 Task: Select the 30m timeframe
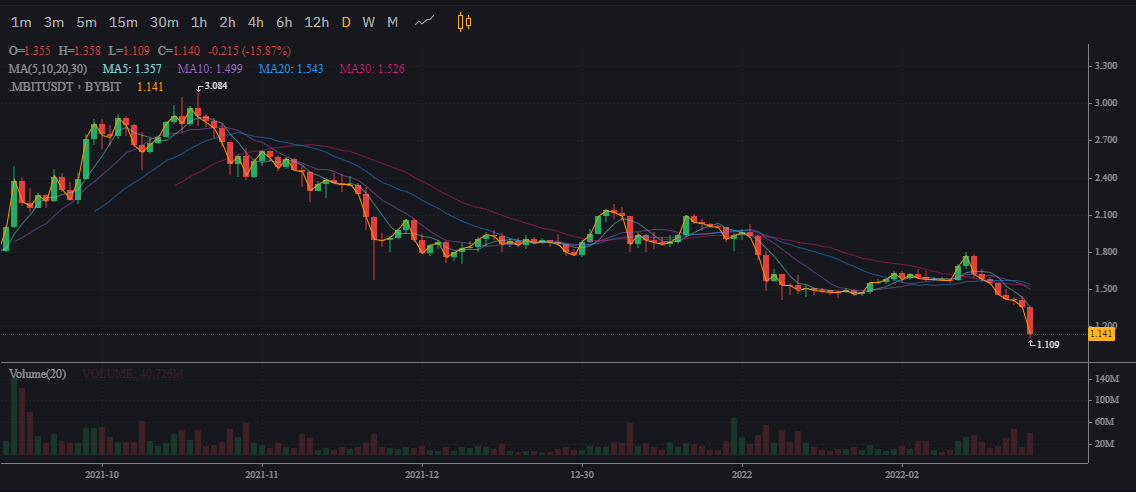click(x=164, y=22)
